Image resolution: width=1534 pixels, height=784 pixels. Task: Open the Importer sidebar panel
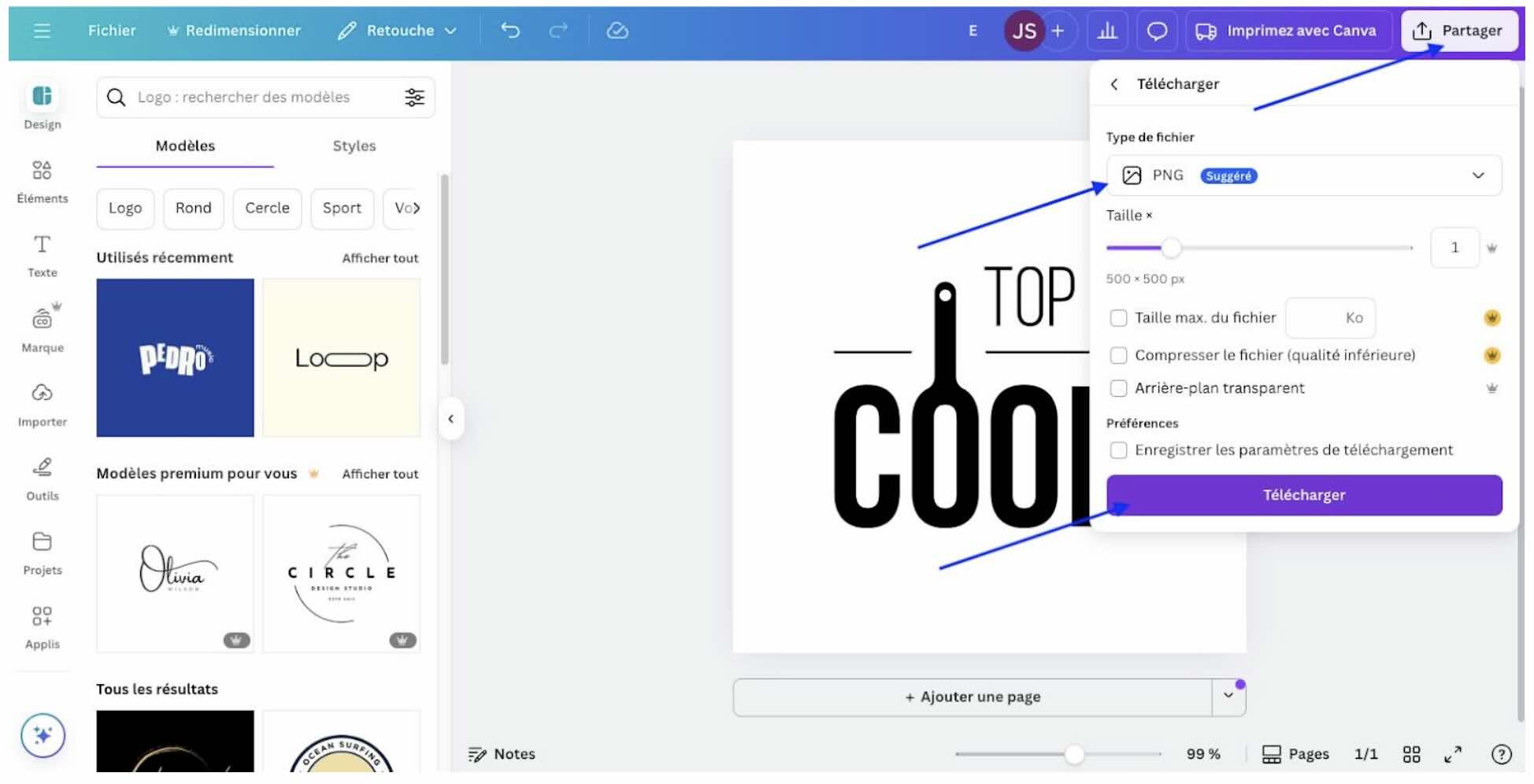[43, 405]
